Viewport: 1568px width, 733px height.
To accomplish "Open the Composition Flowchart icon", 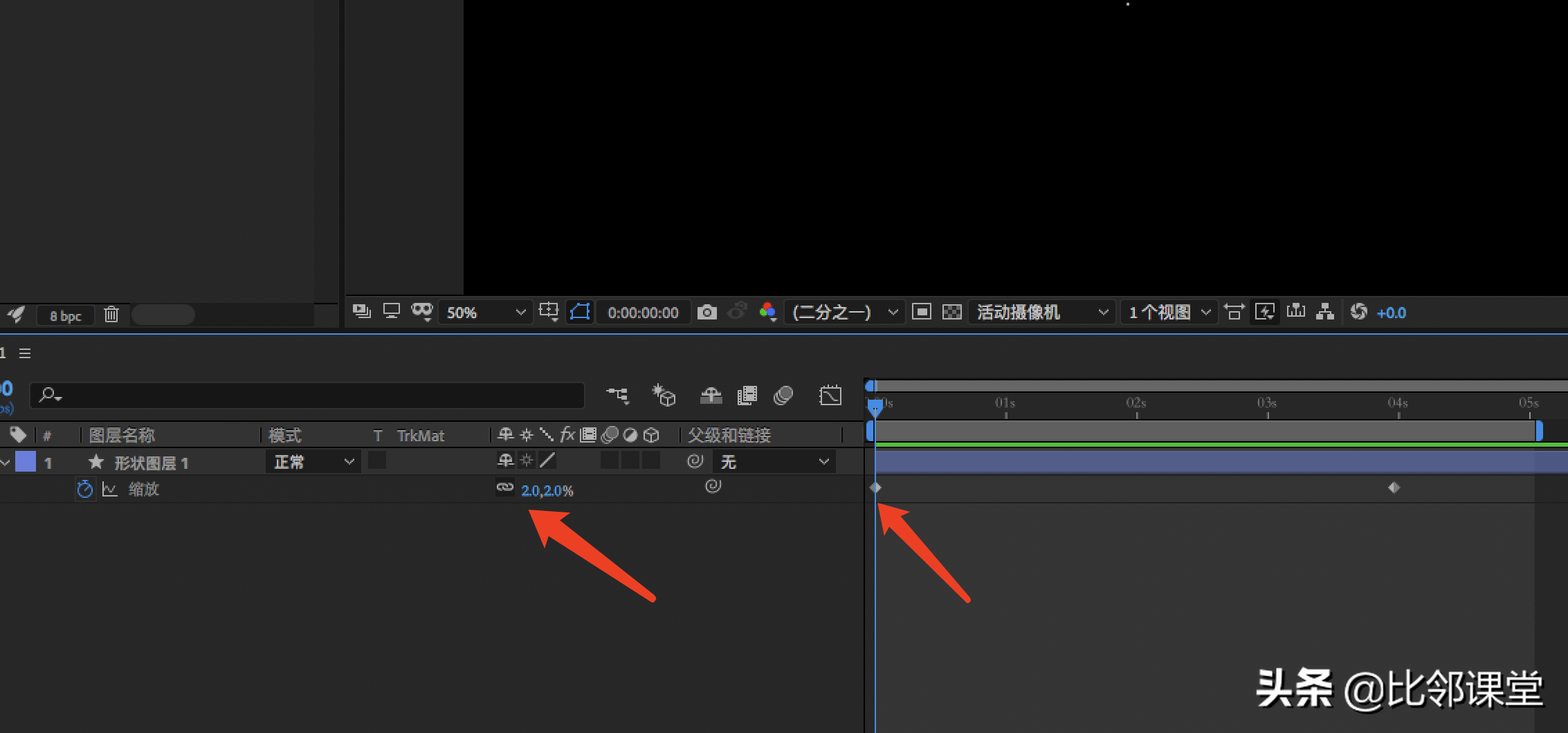I will (x=1325, y=312).
